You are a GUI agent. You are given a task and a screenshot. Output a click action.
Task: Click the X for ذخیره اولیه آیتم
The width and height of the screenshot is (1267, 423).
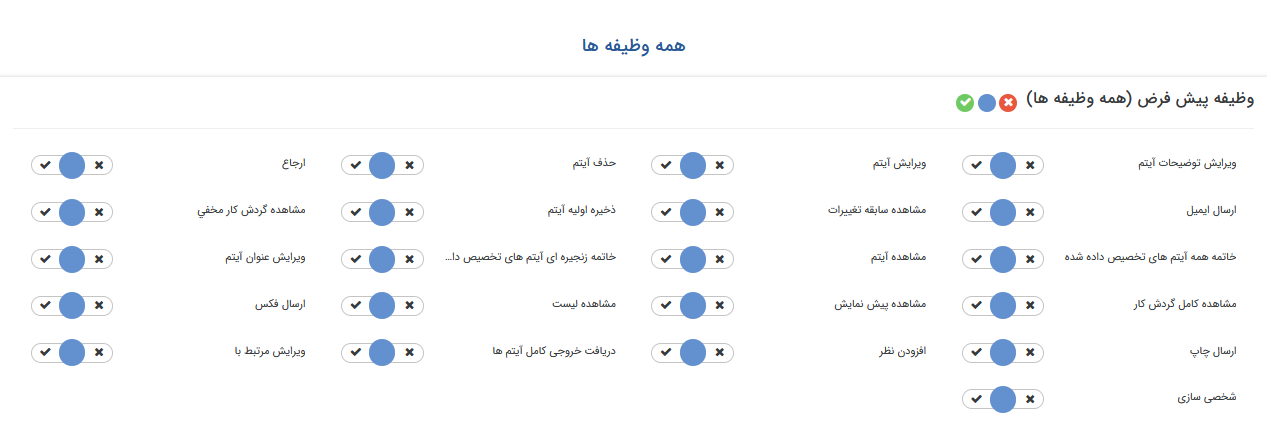pos(409,212)
